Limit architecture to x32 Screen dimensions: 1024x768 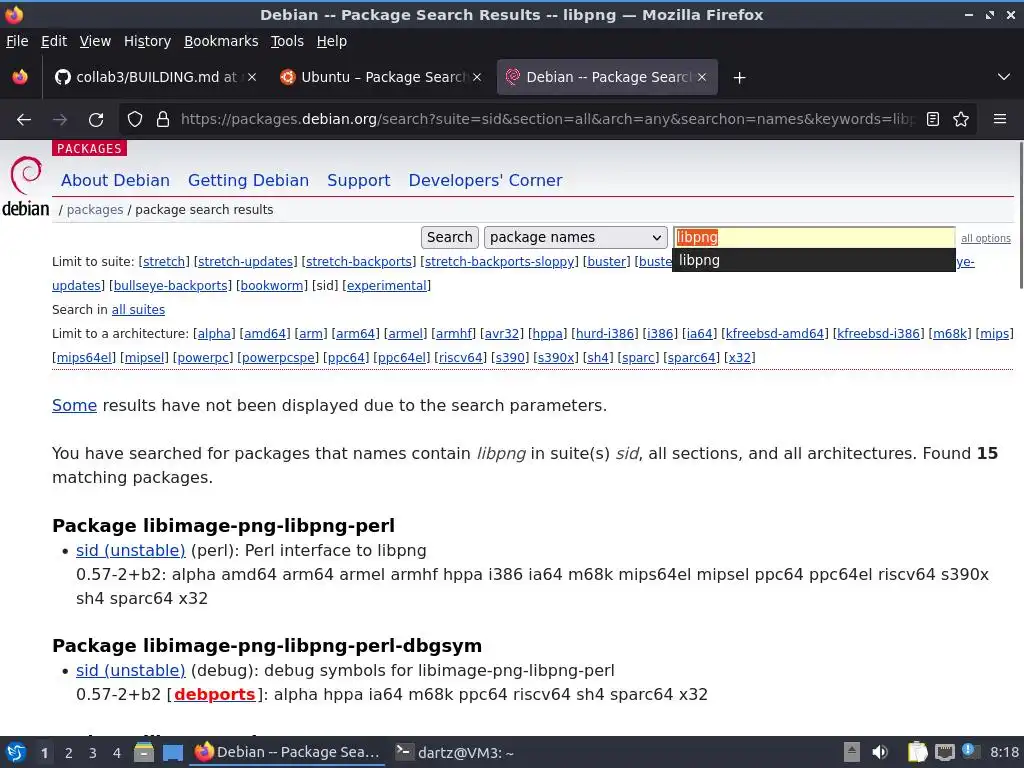739,358
